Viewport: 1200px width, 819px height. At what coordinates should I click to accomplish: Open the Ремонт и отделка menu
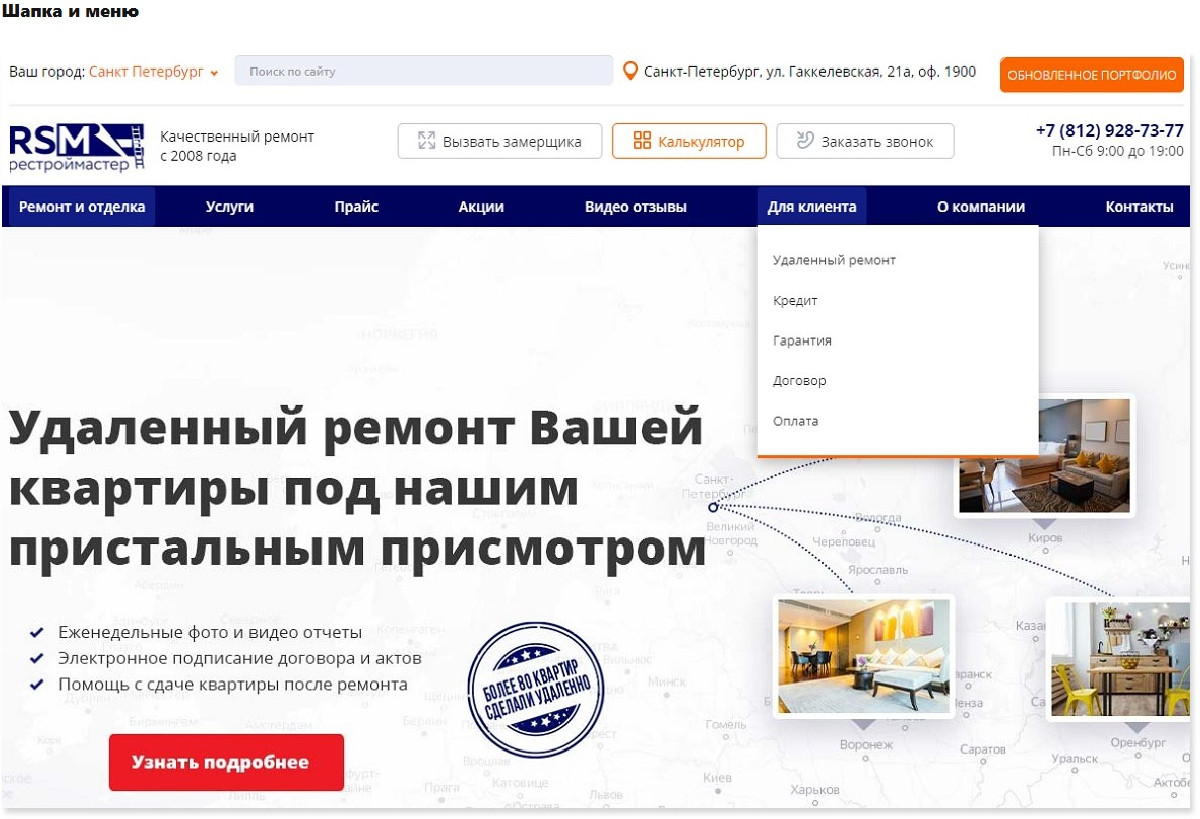click(82, 207)
